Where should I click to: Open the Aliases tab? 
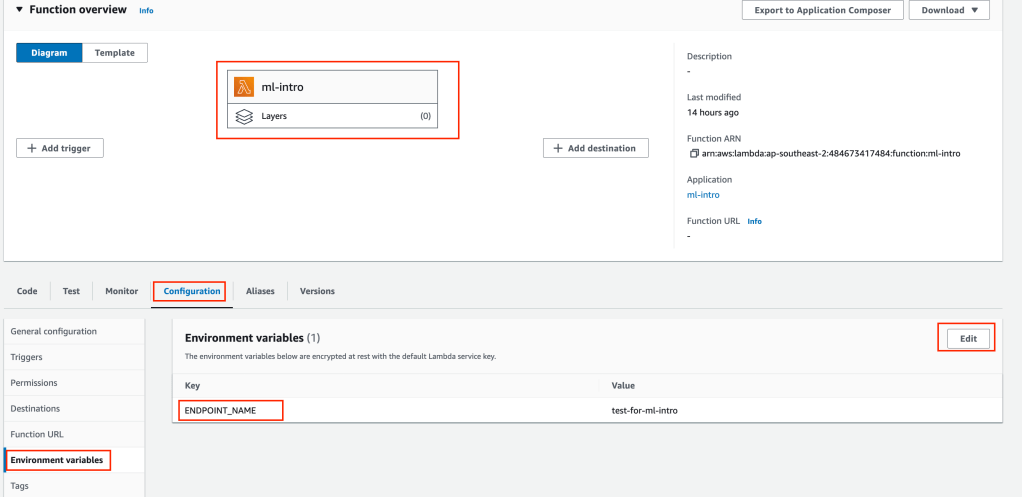260,291
